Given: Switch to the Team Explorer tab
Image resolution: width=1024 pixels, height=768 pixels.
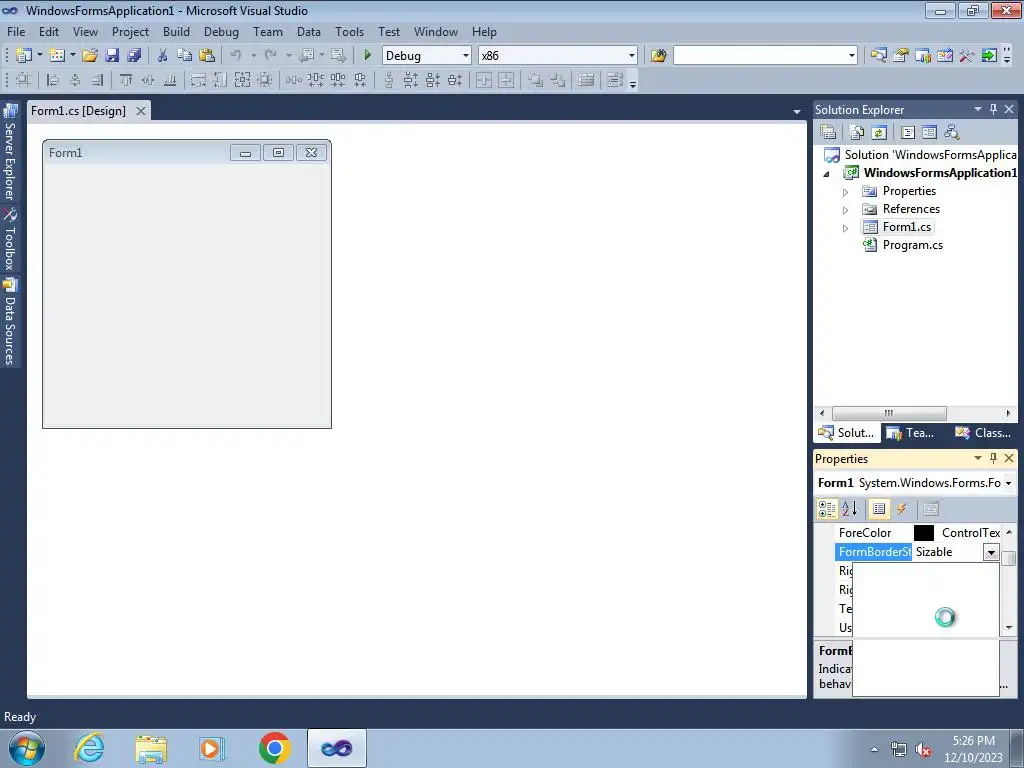Looking at the screenshot, I should (911, 432).
